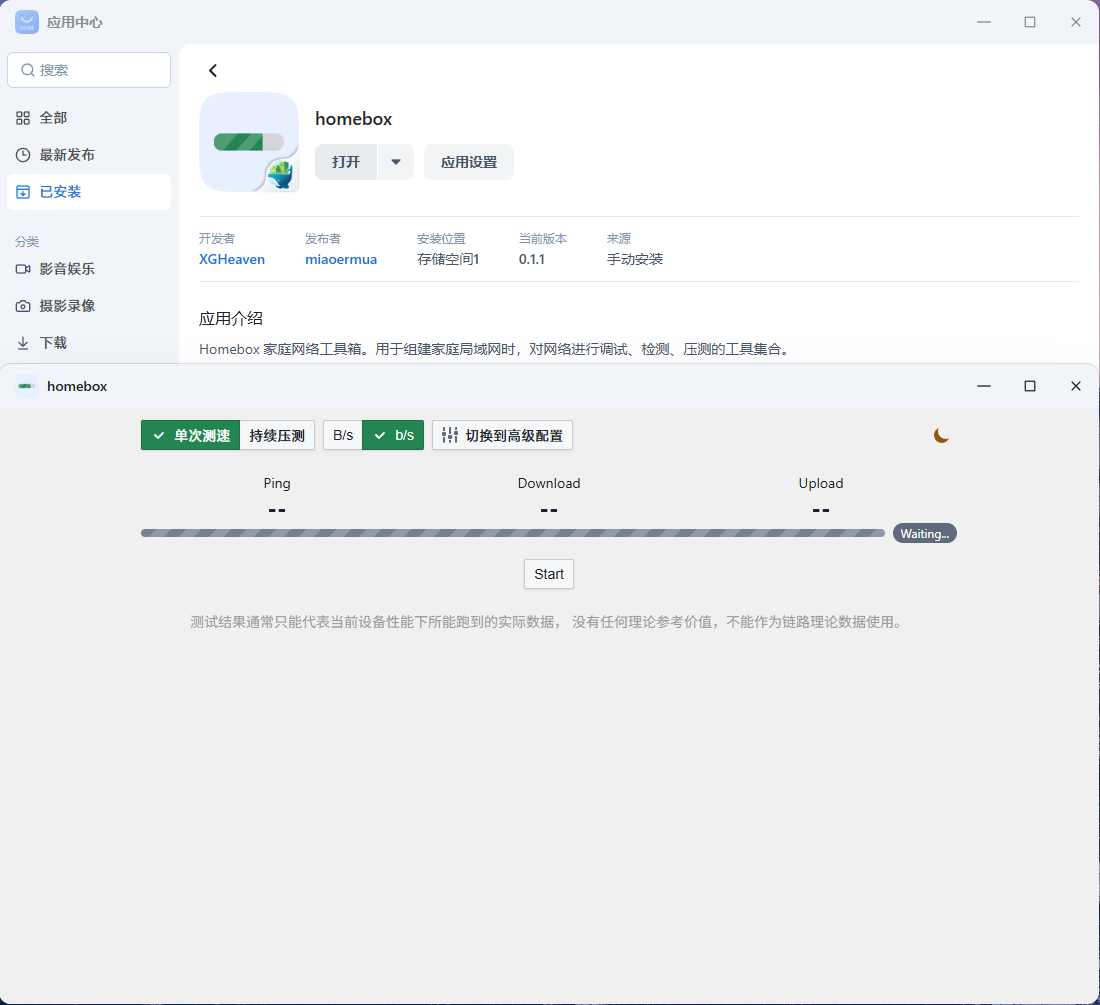Click the sliders icon for advanced config

450,436
